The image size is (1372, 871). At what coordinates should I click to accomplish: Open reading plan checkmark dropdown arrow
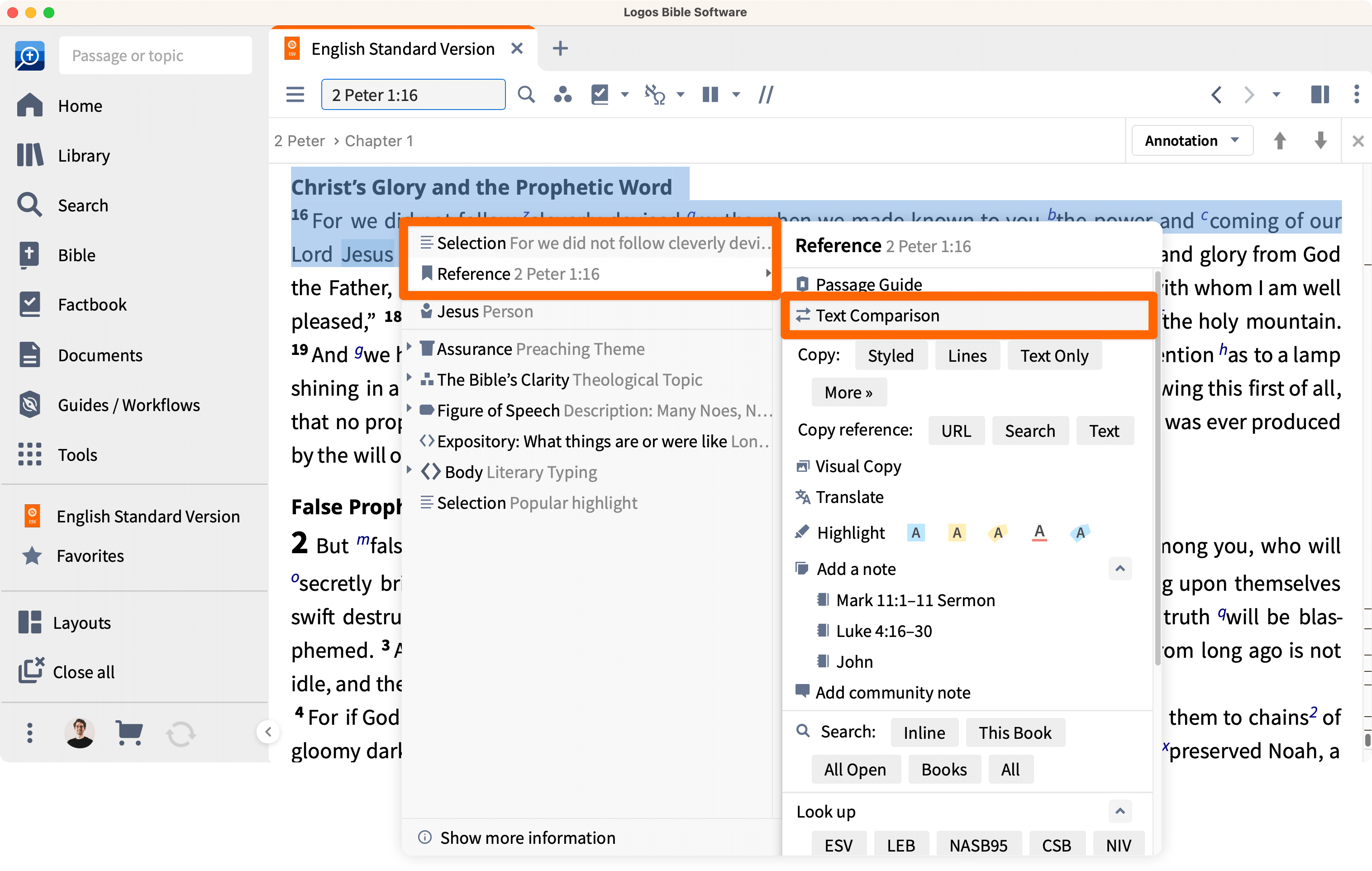click(x=624, y=95)
